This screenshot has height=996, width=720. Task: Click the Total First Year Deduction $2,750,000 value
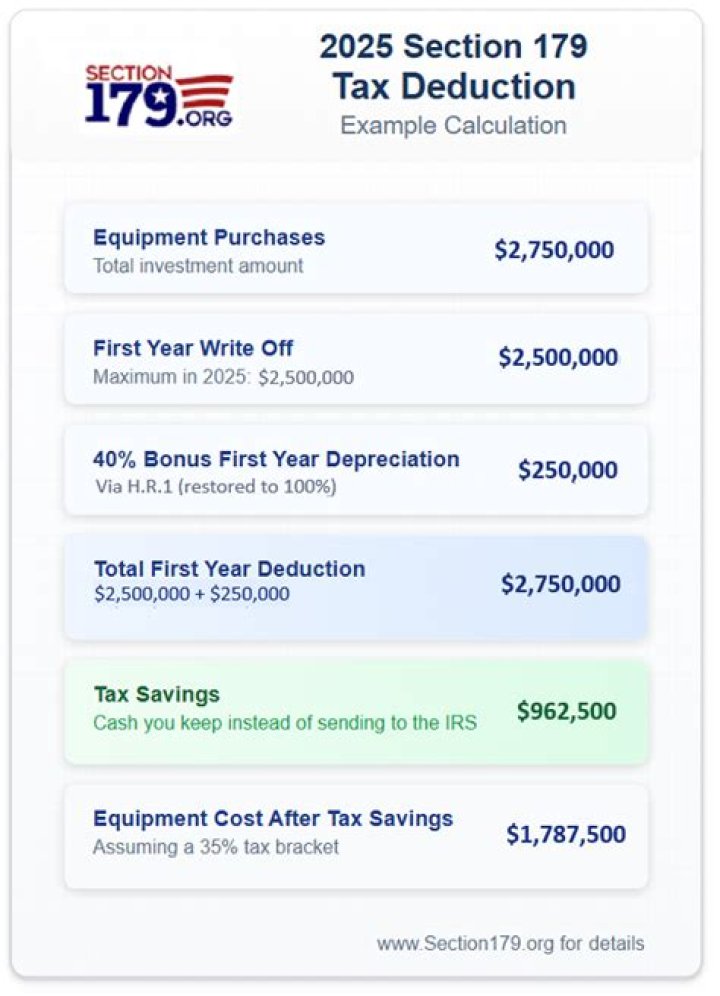(560, 584)
